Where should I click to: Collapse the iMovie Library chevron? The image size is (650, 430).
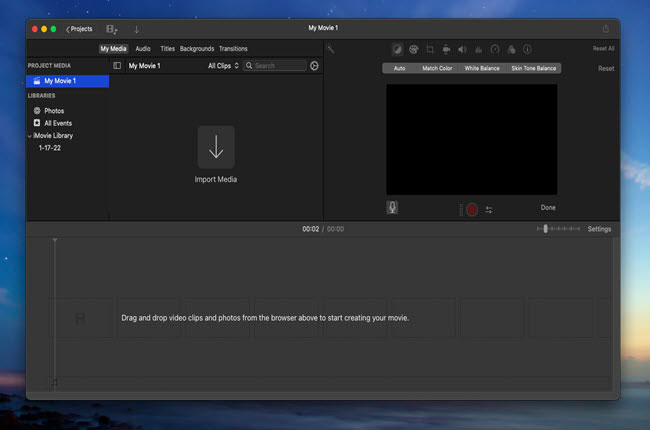tap(29, 136)
